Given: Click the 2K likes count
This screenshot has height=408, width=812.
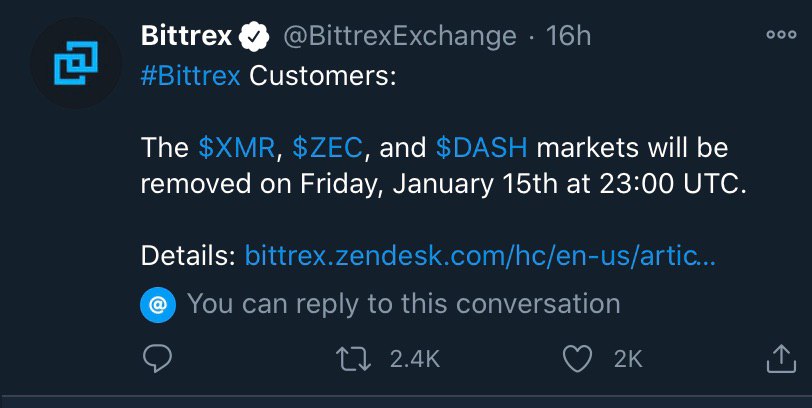Looking at the screenshot, I should coord(628,359).
